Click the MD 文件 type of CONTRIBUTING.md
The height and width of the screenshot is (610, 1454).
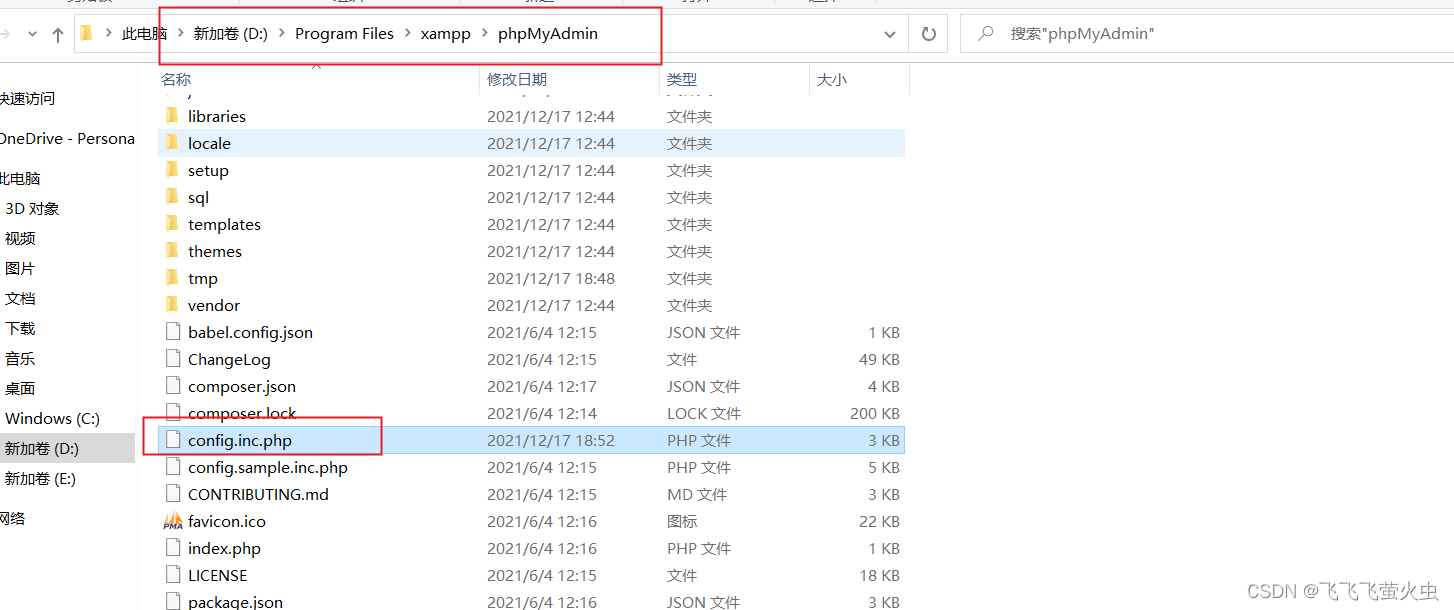tap(698, 494)
